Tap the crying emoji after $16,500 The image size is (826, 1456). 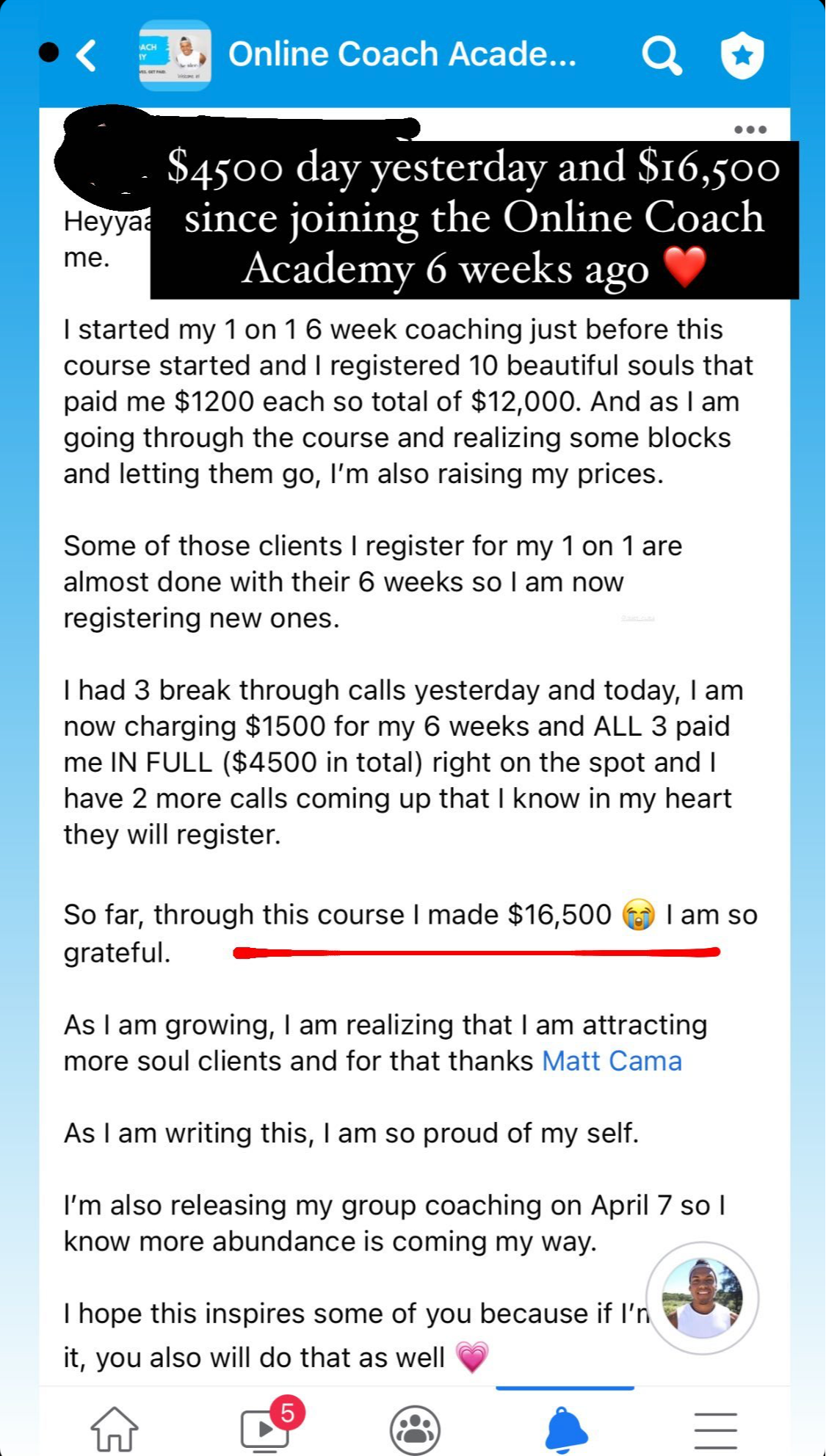[638, 916]
